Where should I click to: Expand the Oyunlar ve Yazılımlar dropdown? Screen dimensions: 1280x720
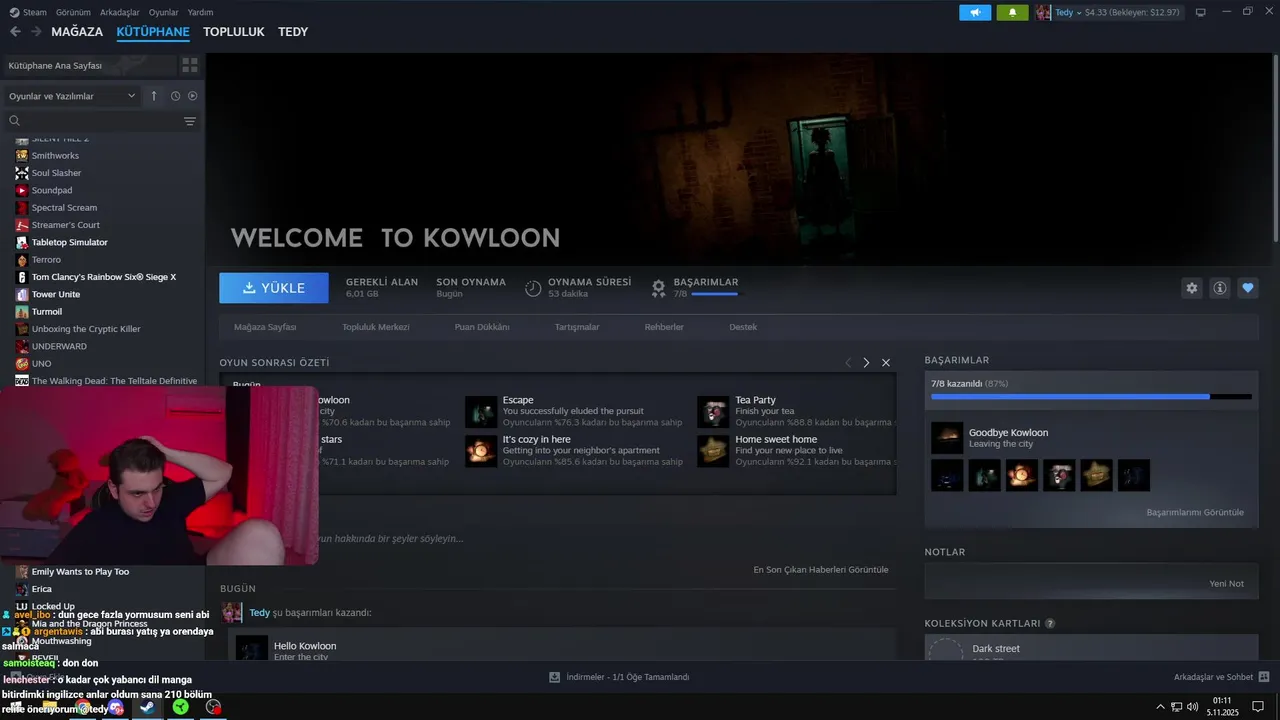click(72, 96)
